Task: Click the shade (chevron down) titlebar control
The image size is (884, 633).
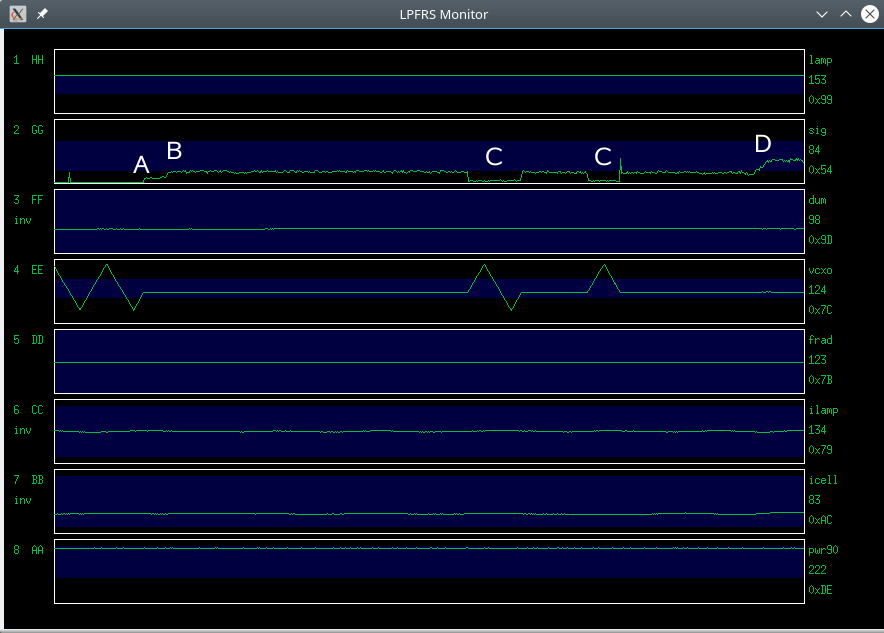Action: point(822,14)
